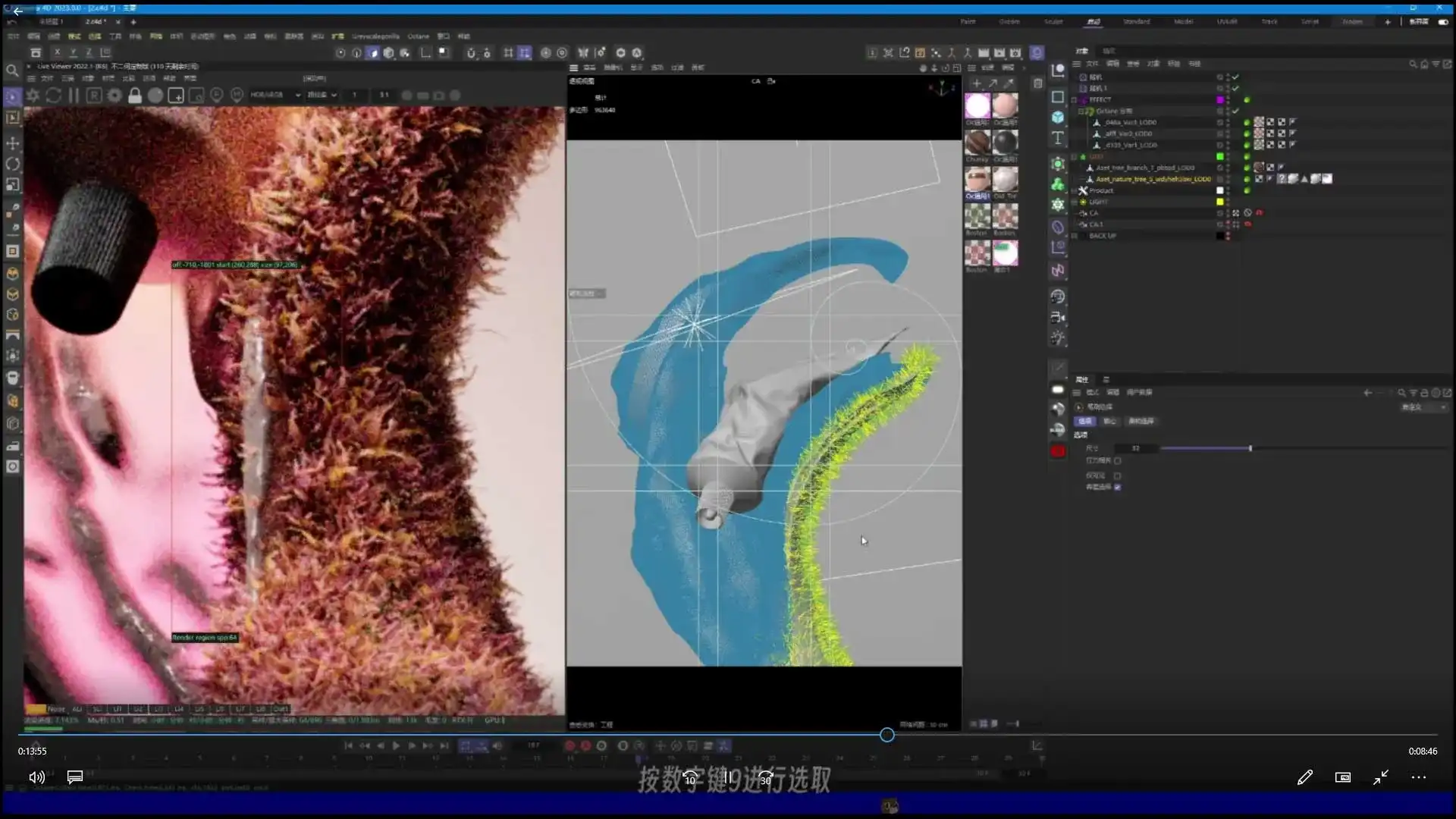Click the search magnifier in left toolbar

[12, 71]
